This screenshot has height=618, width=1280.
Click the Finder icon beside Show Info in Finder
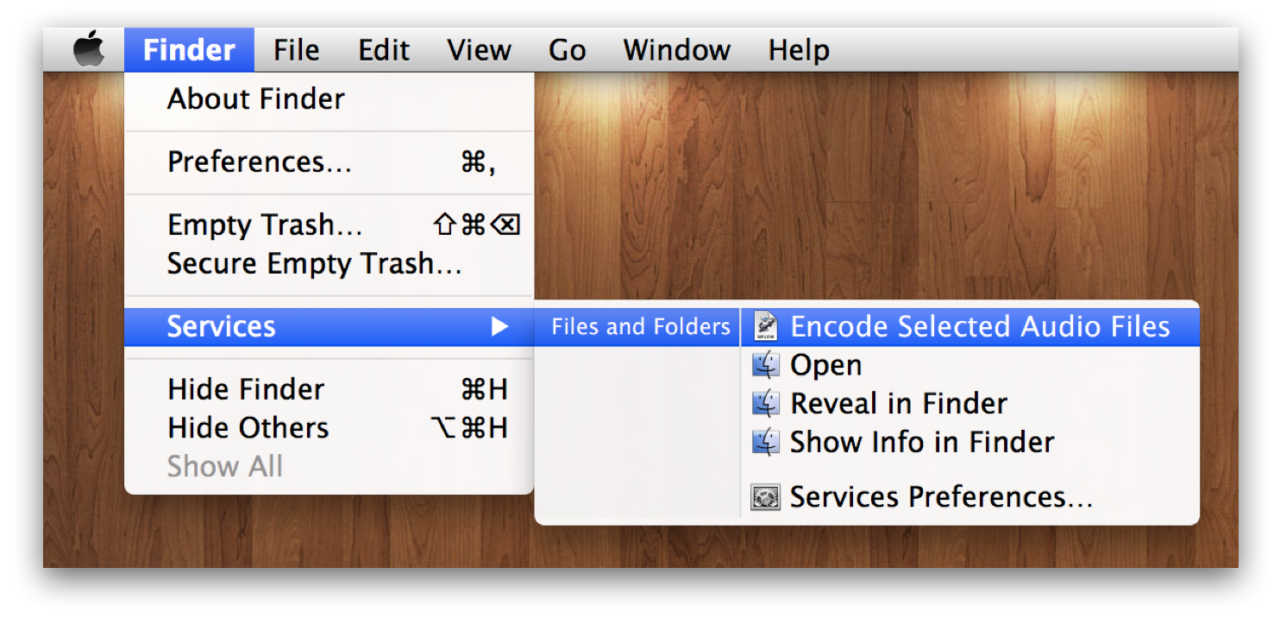pos(766,442)
